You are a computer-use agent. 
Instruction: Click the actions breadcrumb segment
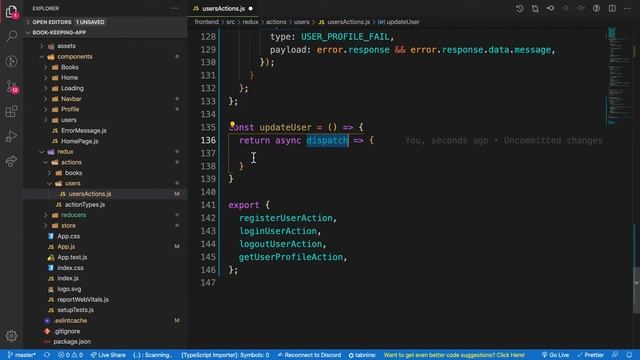(x=276, y=22)
